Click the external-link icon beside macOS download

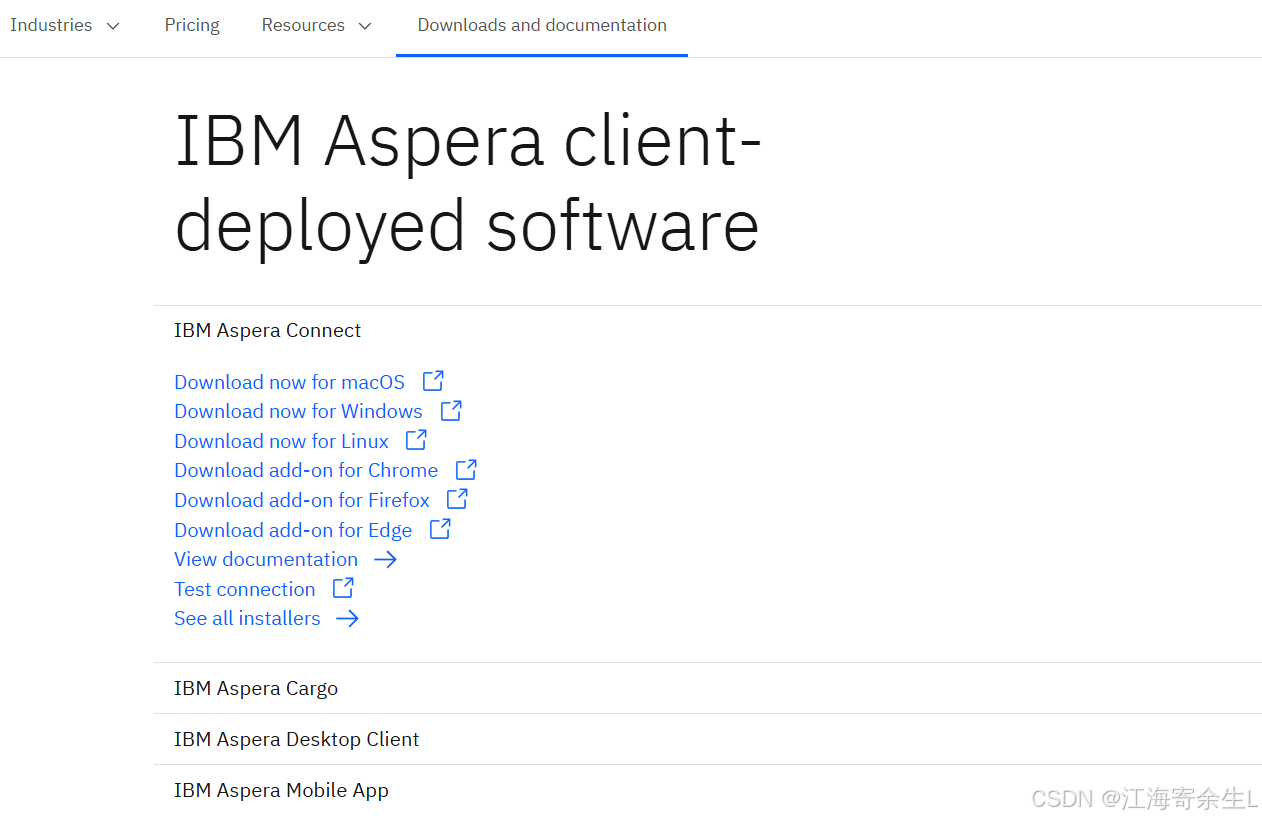432,381
